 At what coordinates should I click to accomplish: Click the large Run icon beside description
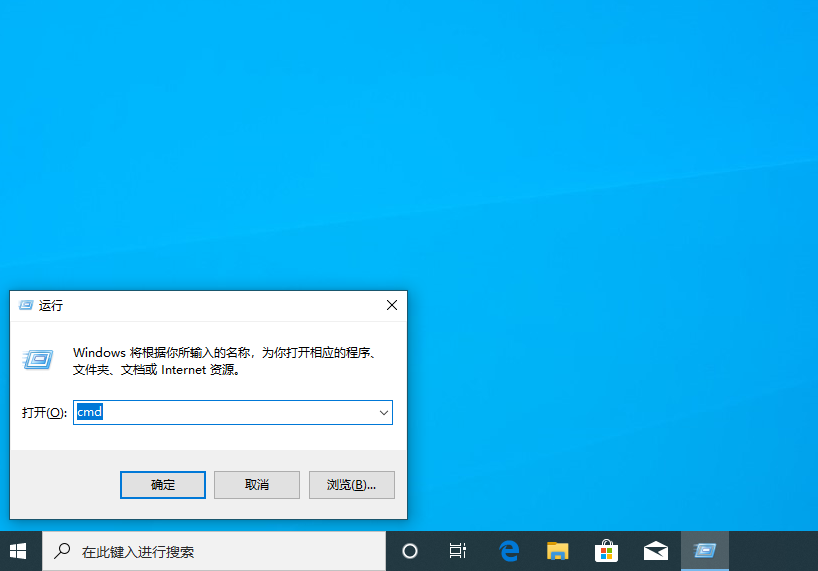[38, 360]
